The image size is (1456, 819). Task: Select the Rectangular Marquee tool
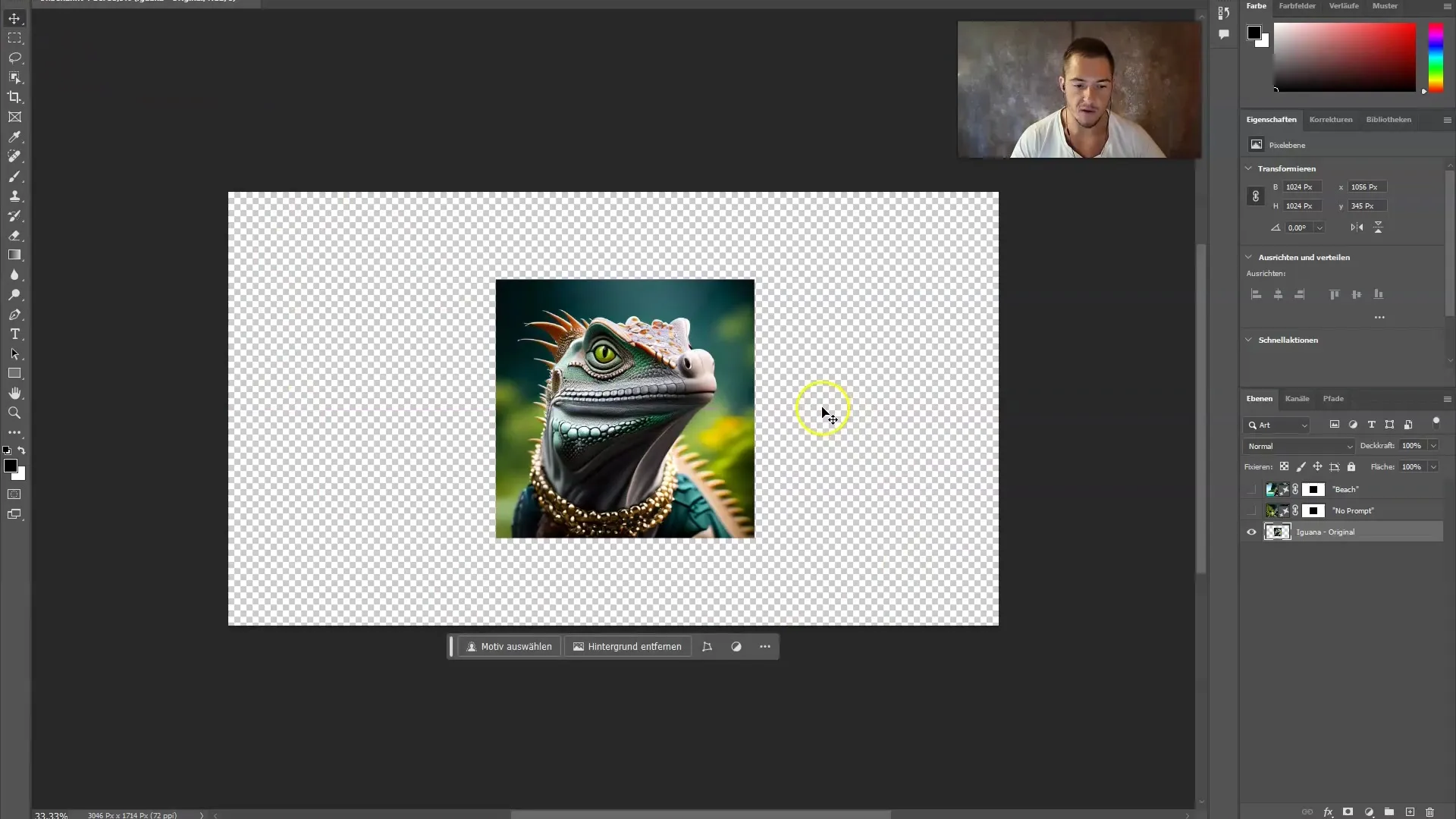(14, 38)
